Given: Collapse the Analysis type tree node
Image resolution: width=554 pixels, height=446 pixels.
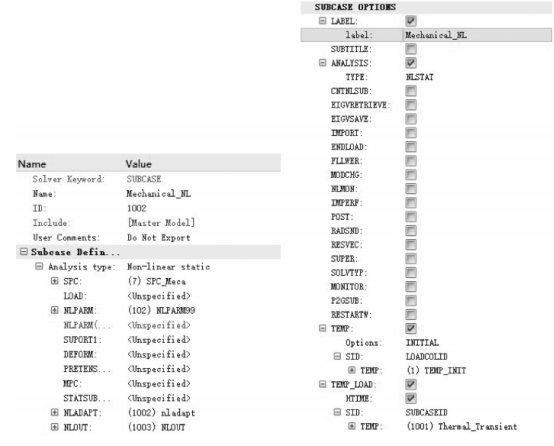Looking at the screenshot, I should tap(39, 266).
